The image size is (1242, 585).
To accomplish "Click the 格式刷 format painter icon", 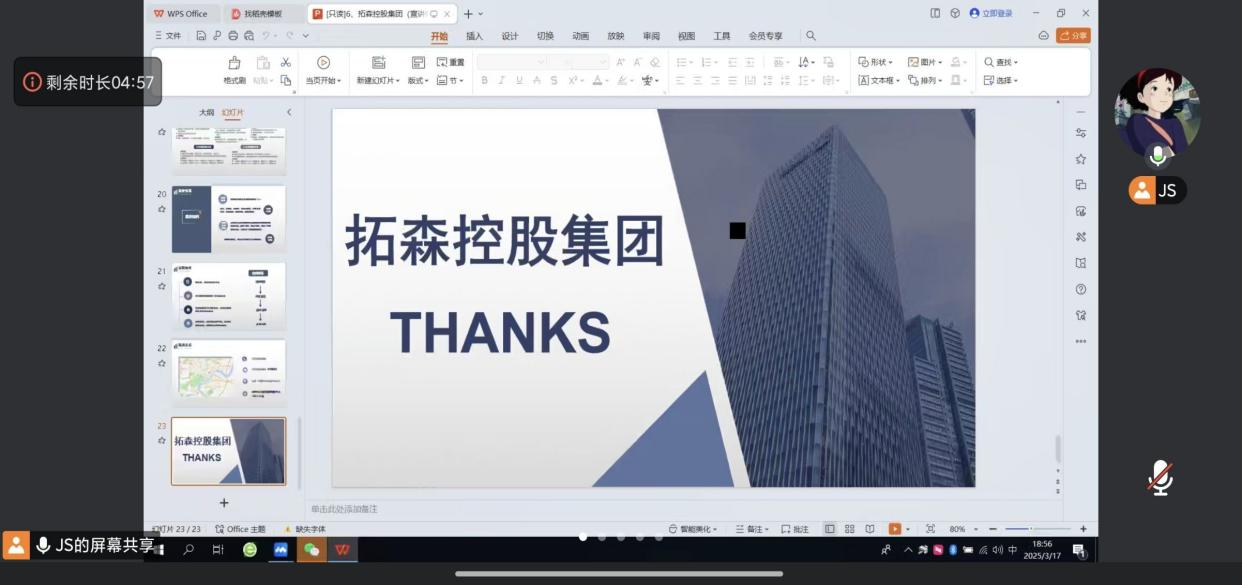I will 234,63.
